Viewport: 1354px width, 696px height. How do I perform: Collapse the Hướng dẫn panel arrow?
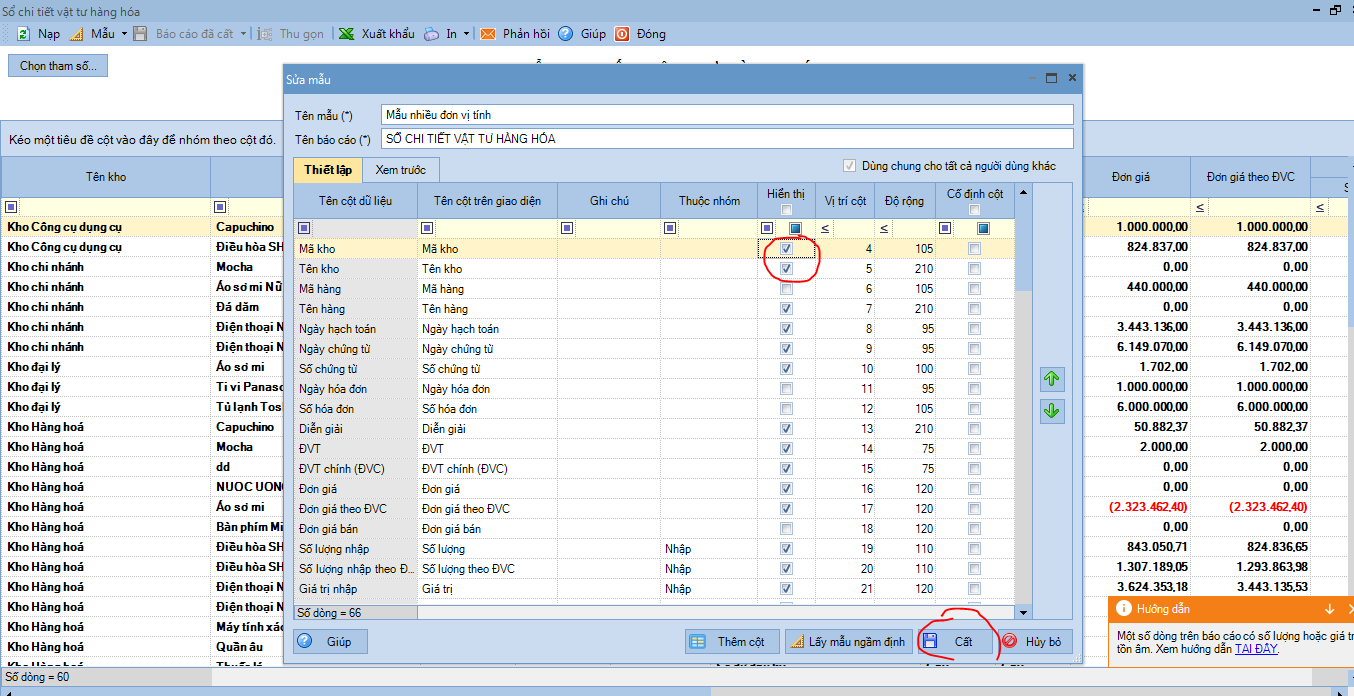click(x=1329, y=609)
